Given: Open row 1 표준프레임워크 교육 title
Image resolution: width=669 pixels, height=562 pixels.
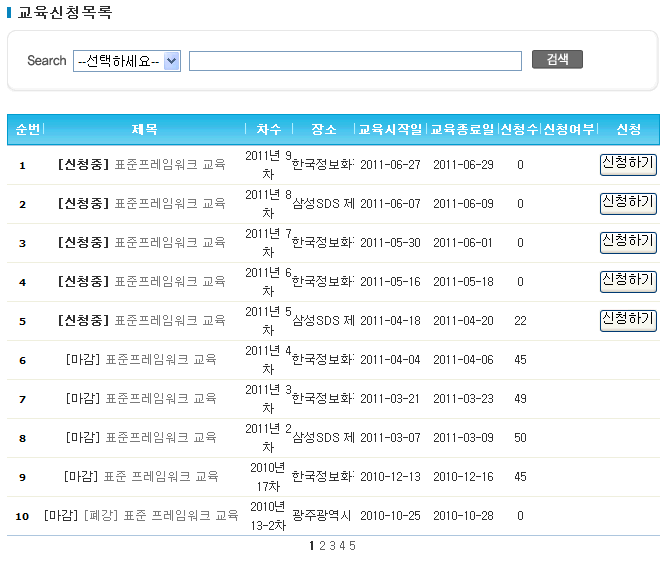Looking at the screenshot, I should point(142,165).
